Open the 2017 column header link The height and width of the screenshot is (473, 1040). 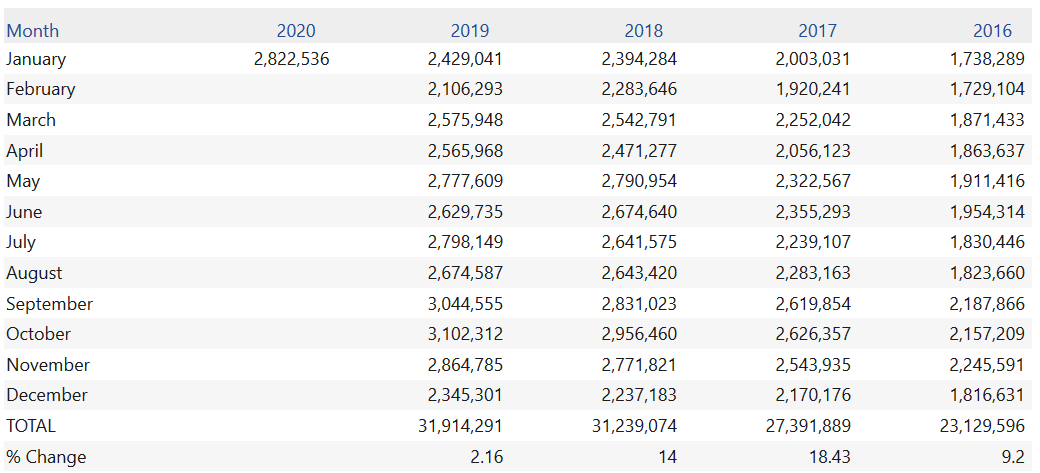(x=818, y=30)
